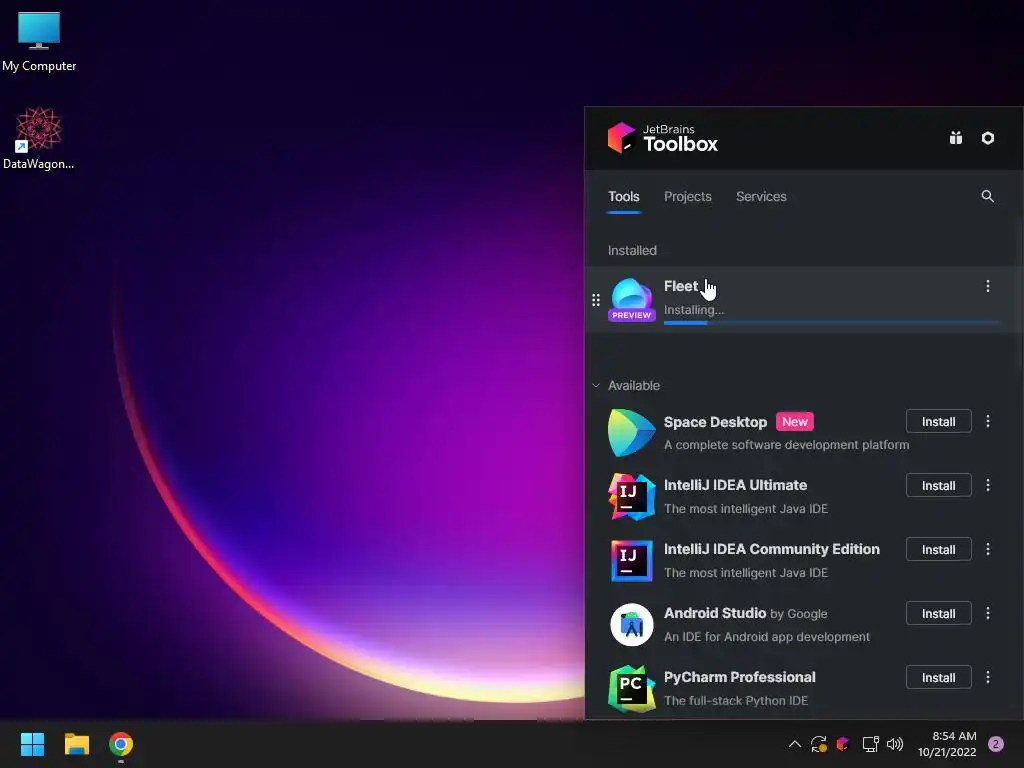
Task: Click the gift icon in Toolbox header
Action: coord(955,138)
